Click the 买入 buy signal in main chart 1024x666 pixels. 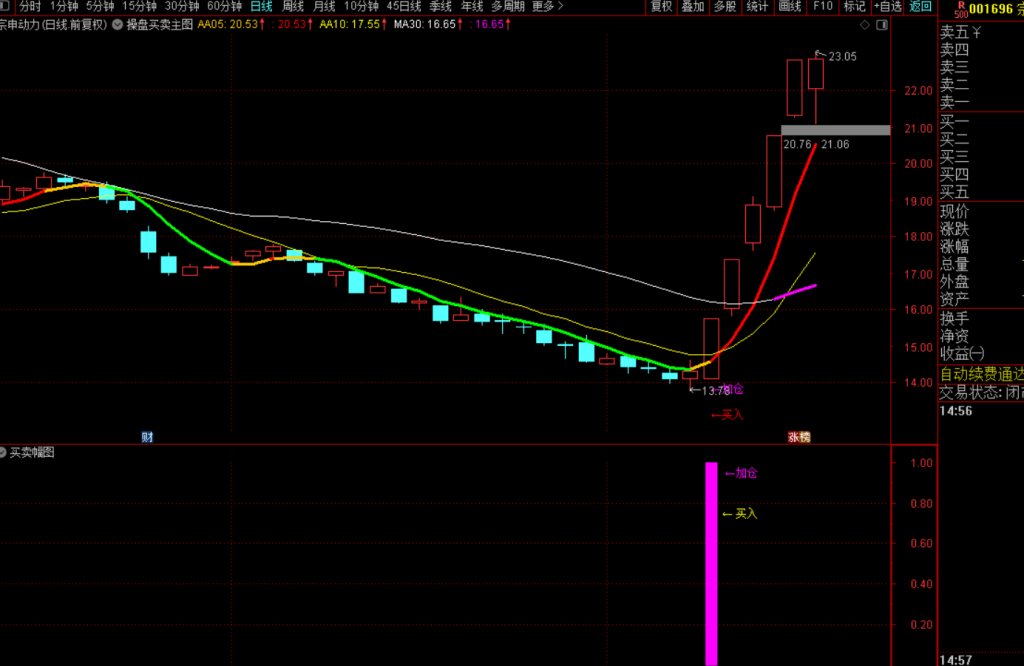click(727, 415)
